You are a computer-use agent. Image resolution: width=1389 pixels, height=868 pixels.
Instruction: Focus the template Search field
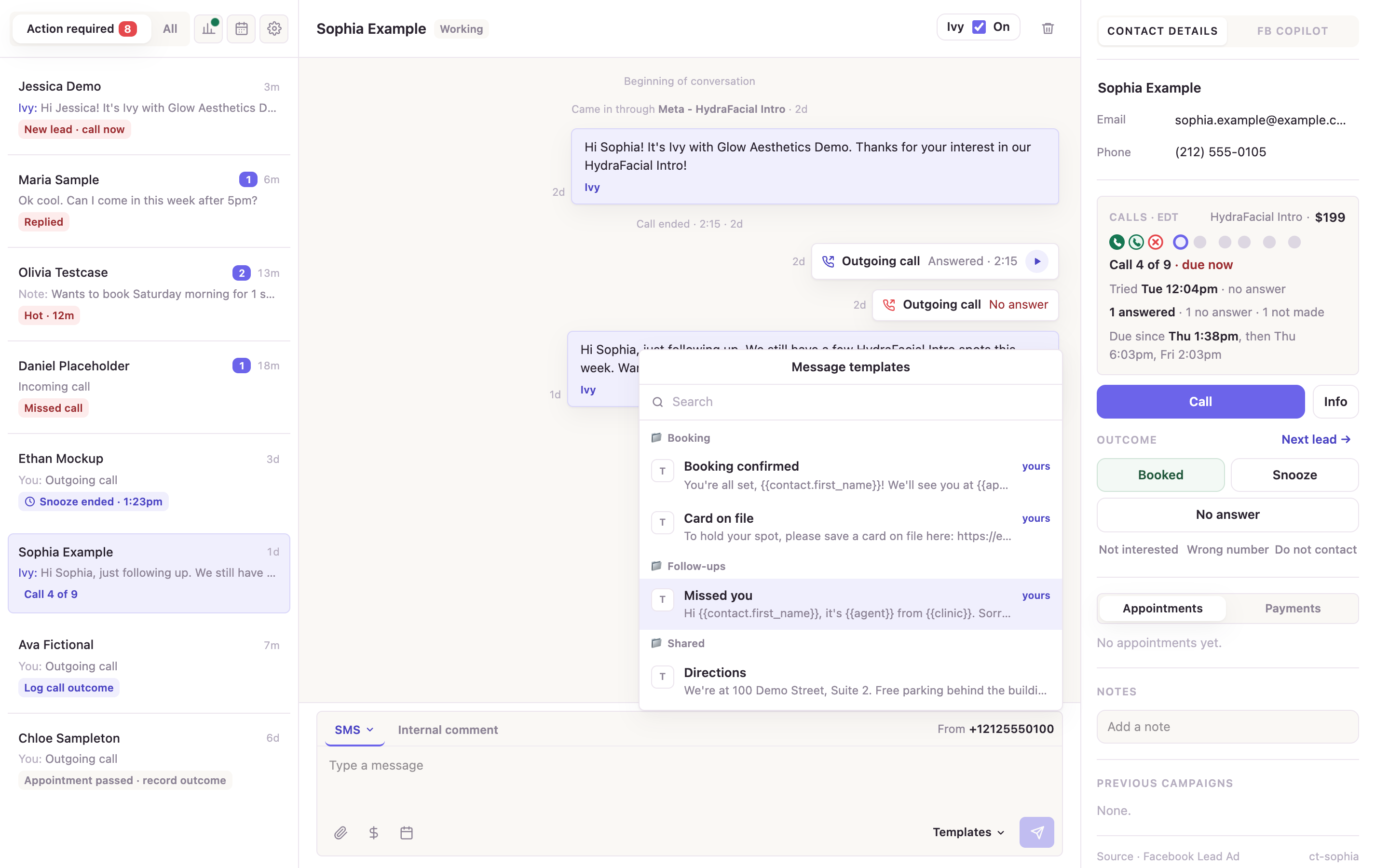tap(850, 402)
